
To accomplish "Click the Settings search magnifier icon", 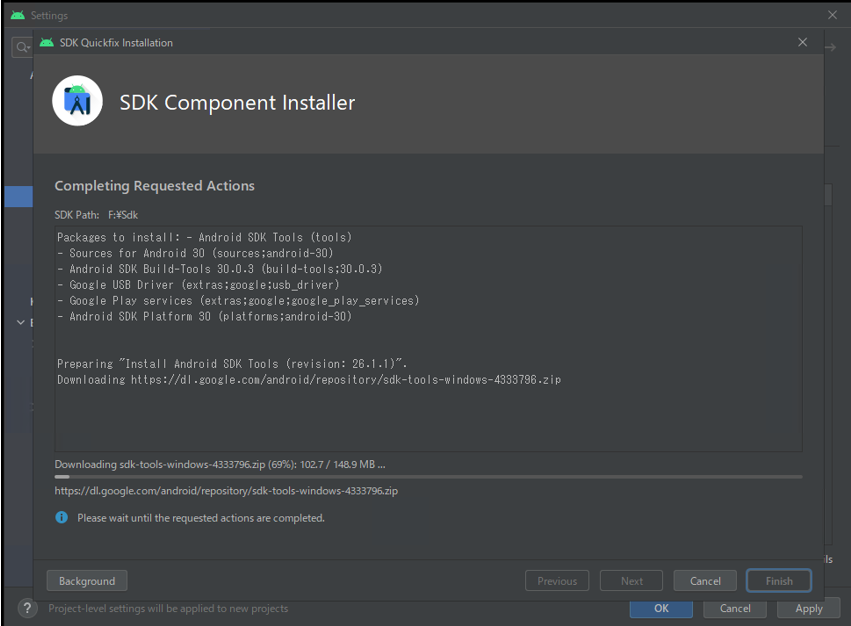I will (22, 47).
